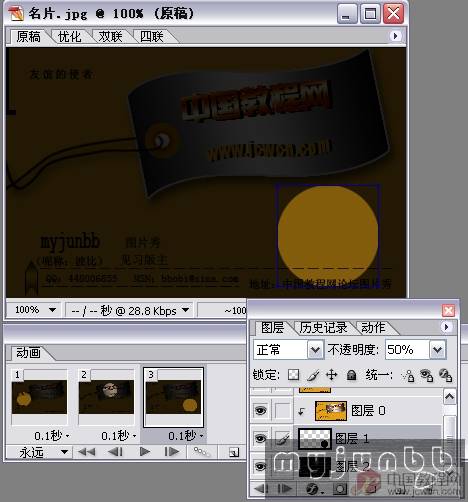468x502 pixels.
Task: Switch to the 优化 tab
Action: tap(70, 36)
